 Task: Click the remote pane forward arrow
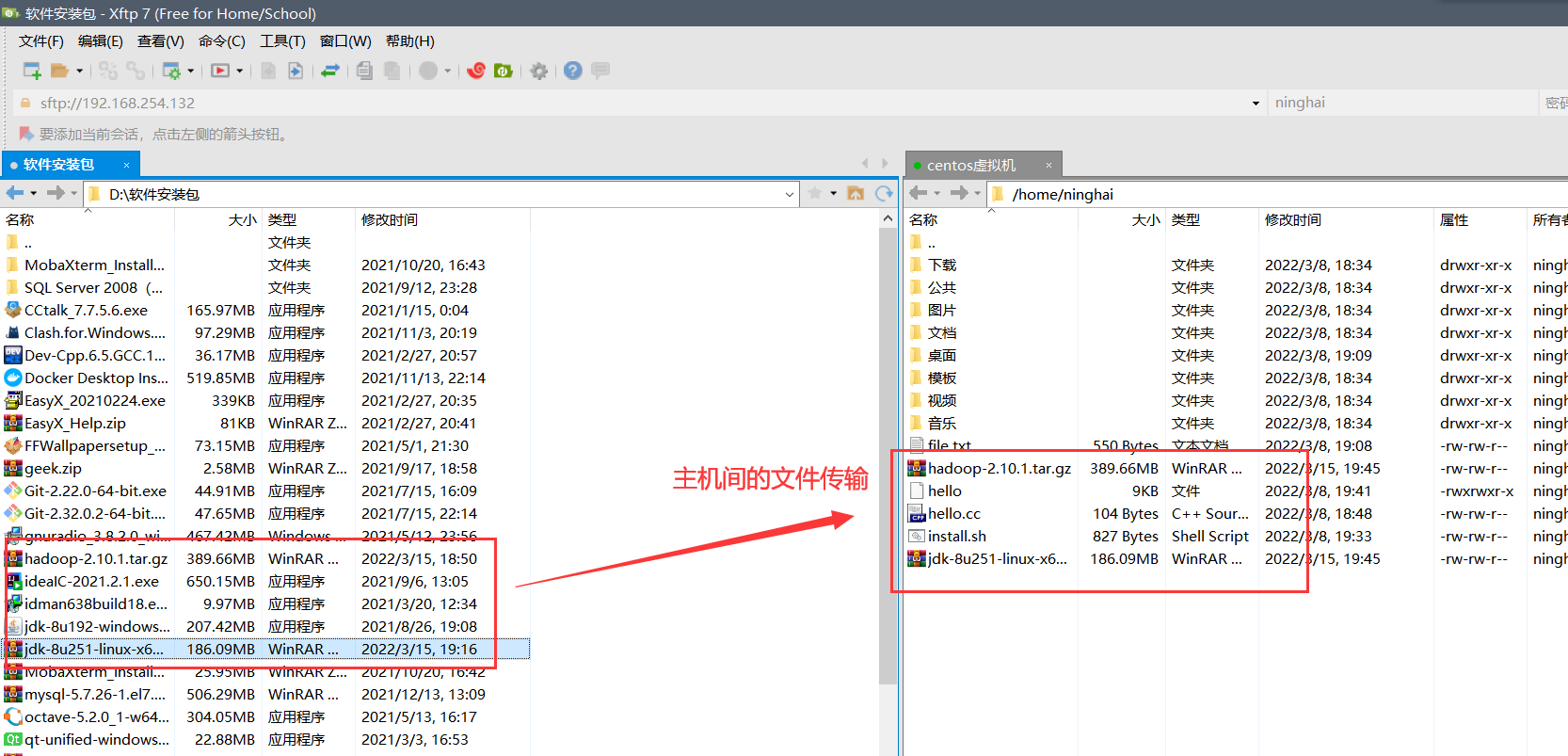point(959,193)
